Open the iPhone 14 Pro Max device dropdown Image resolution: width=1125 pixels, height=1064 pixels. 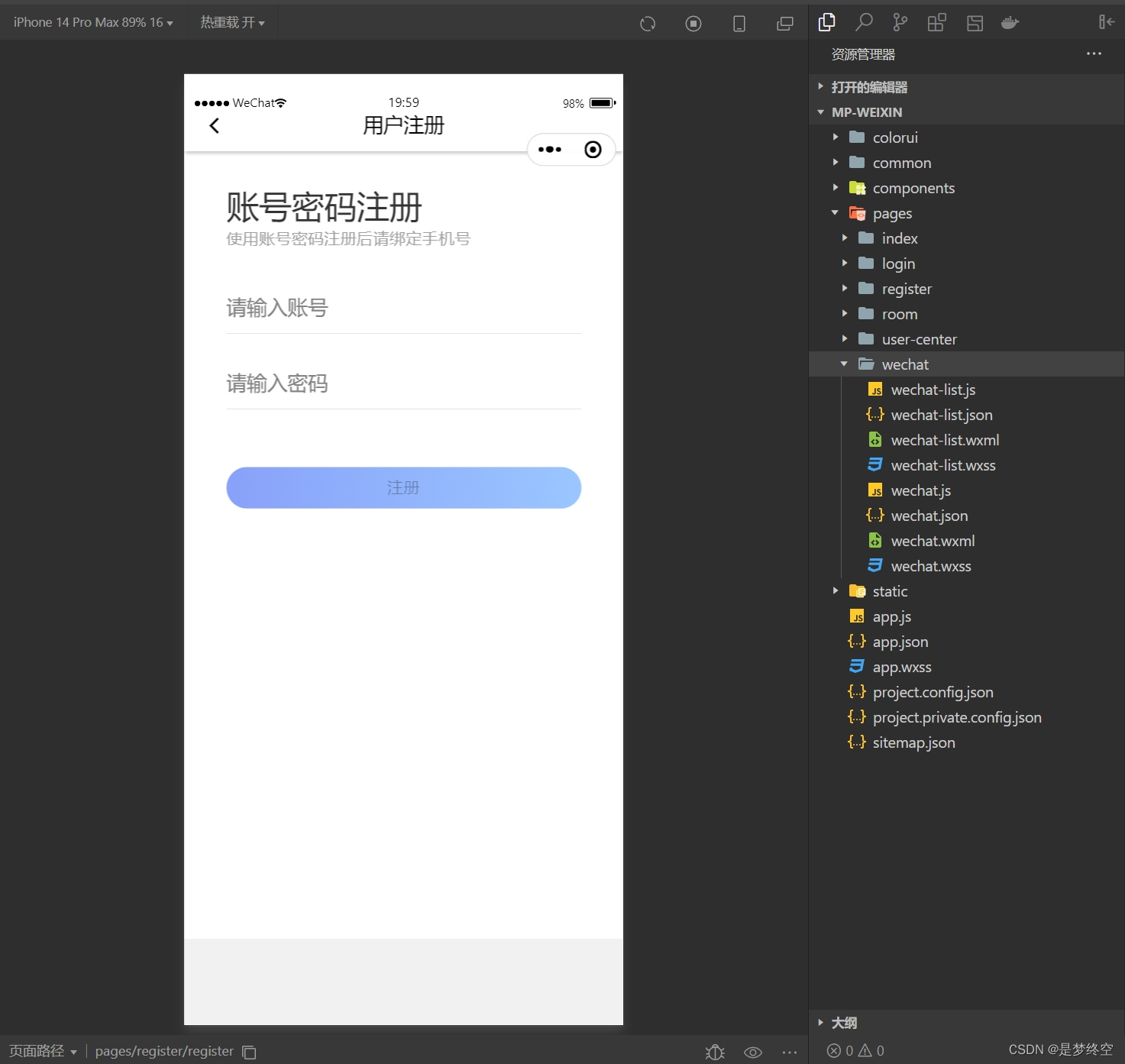pyautogui.click(x=93, y=23)
